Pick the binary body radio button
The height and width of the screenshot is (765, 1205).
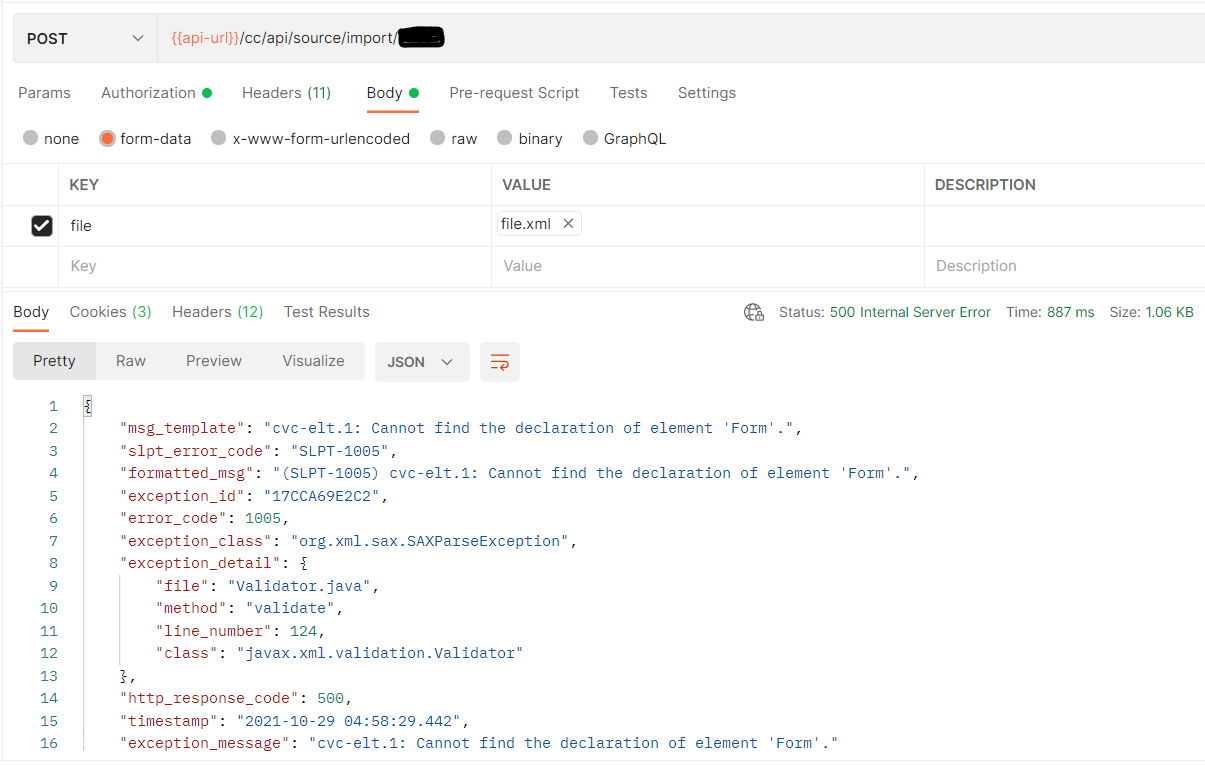click(505, 139)
